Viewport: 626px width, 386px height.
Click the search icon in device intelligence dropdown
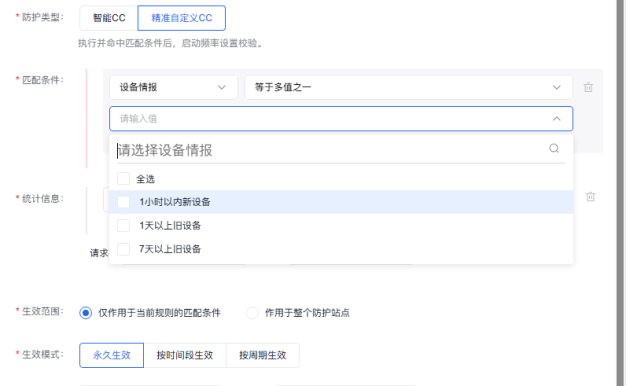[x=554, y=148]
